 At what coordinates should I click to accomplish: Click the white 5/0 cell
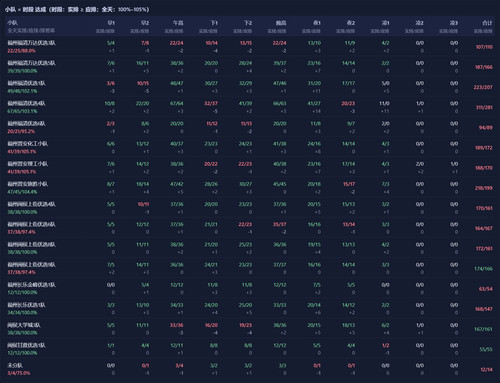coord(385,83)
